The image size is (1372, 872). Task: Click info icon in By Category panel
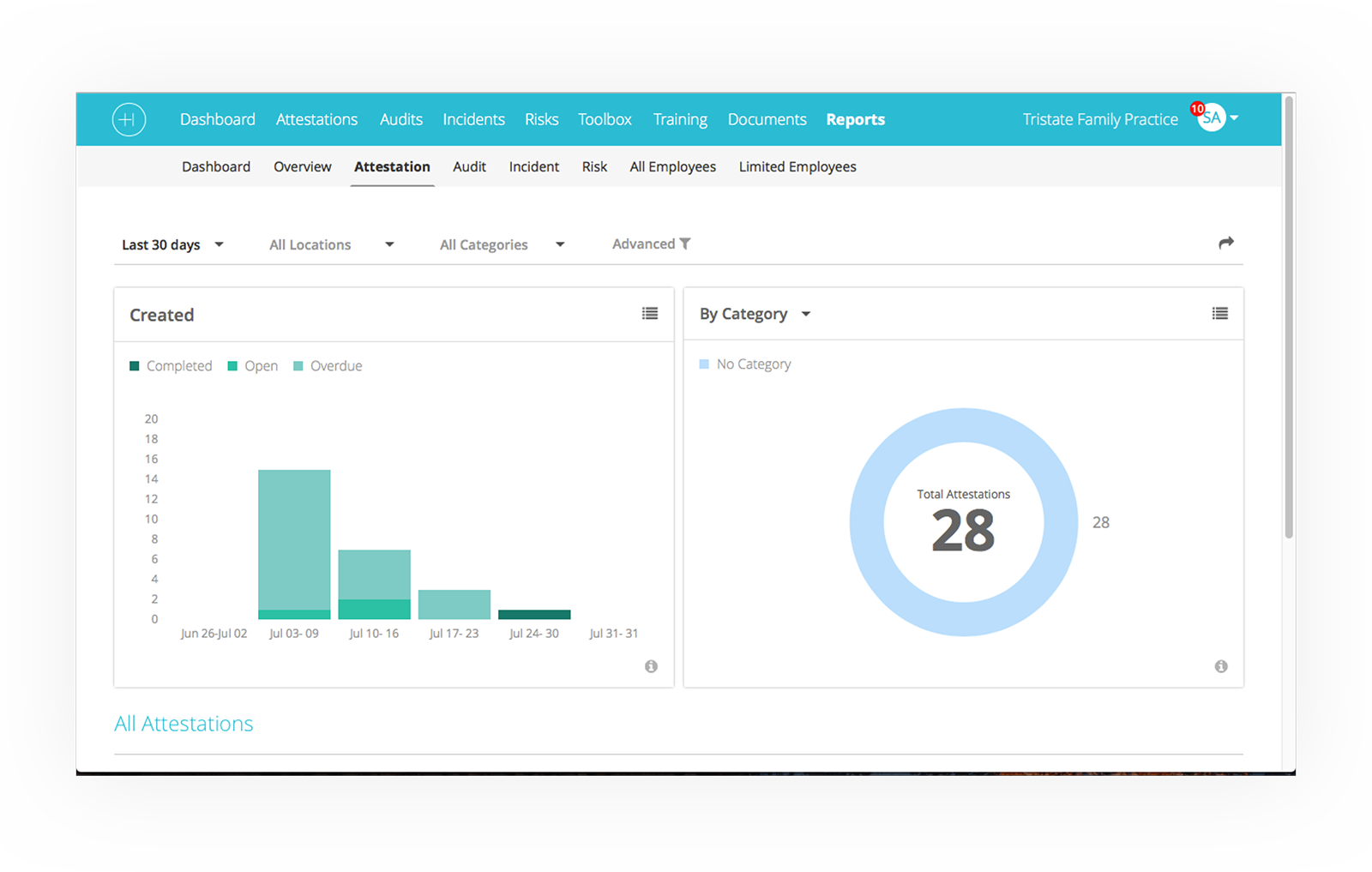click(x=1221, y=666)
